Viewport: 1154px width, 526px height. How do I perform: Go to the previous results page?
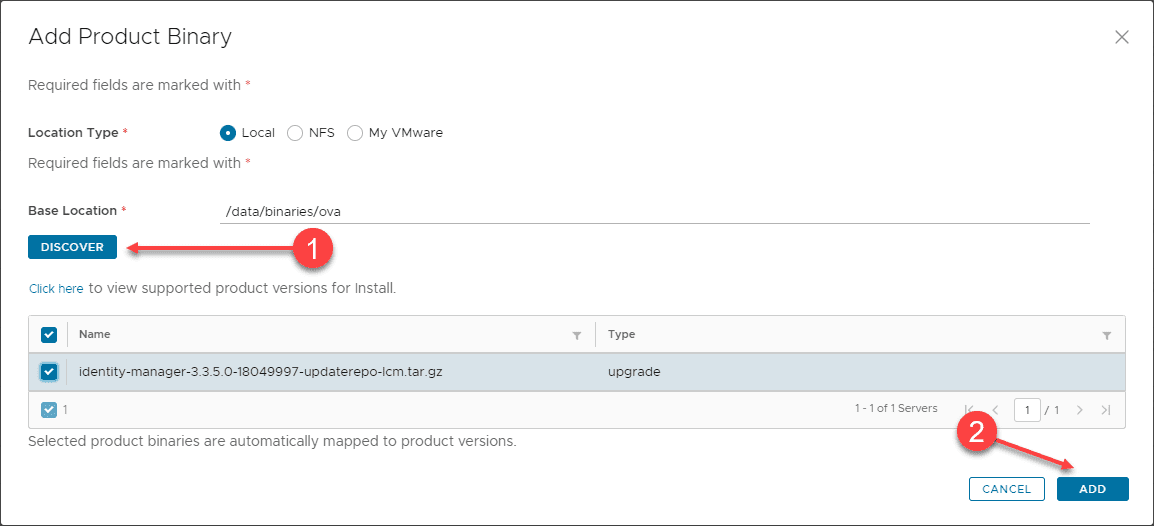pos(995,410)
